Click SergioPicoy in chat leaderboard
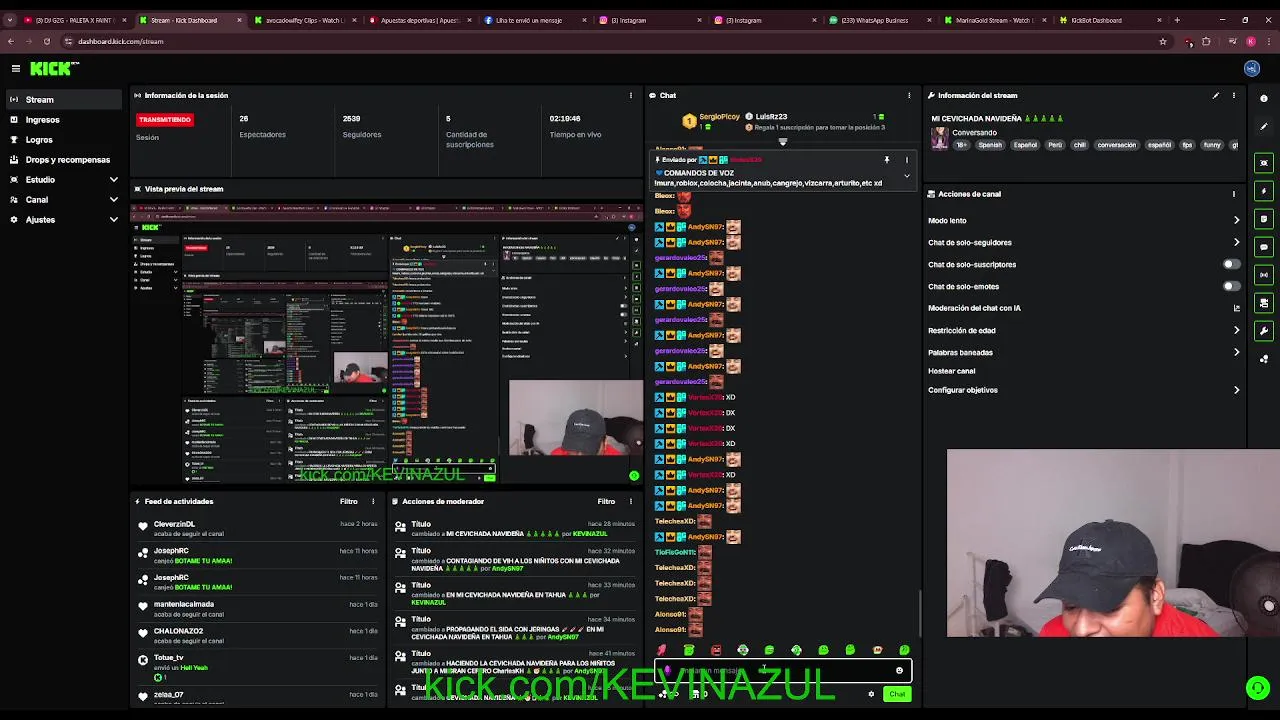Screen dimensions: 1280x720 tap(720, 117)
